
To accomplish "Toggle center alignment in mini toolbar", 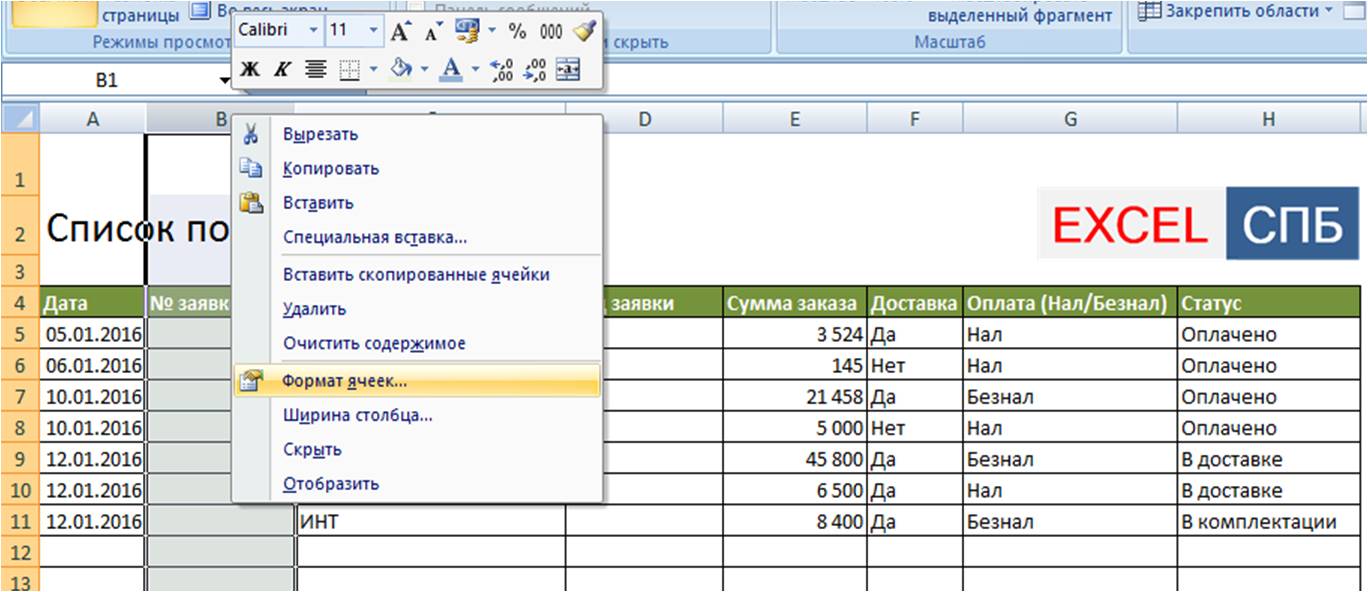I will tap(315, 69).
